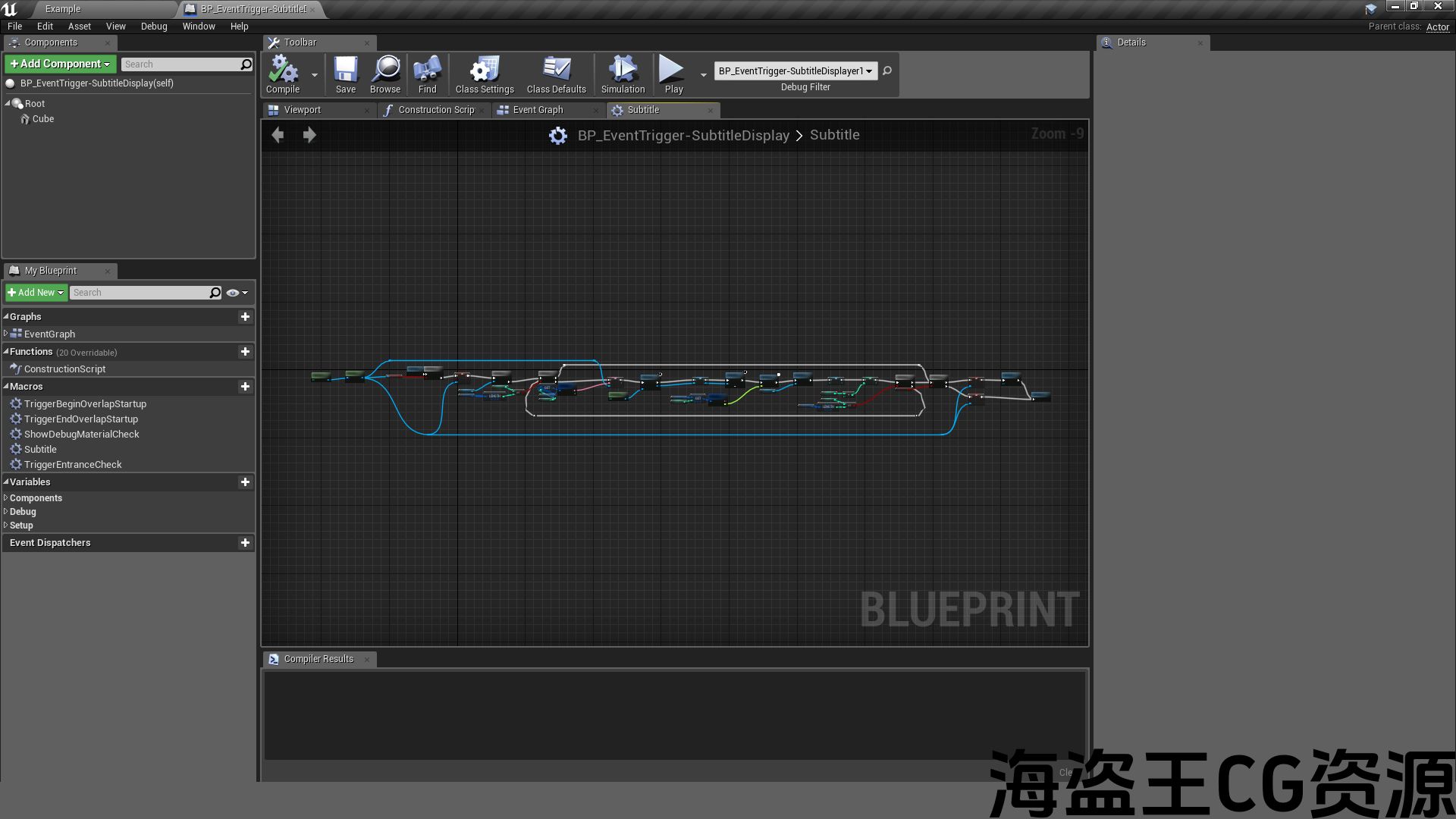
Task: Open Class Settings from toolbar
Action: 485,71
